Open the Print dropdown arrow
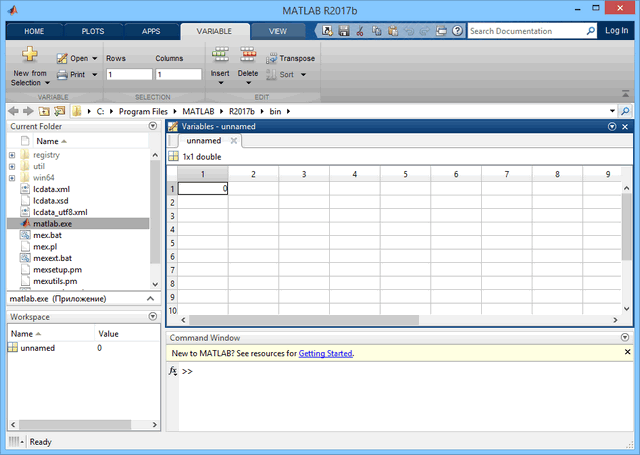This screenshot has width=640, height=455. pyautogui.click(x=95, y=75)
